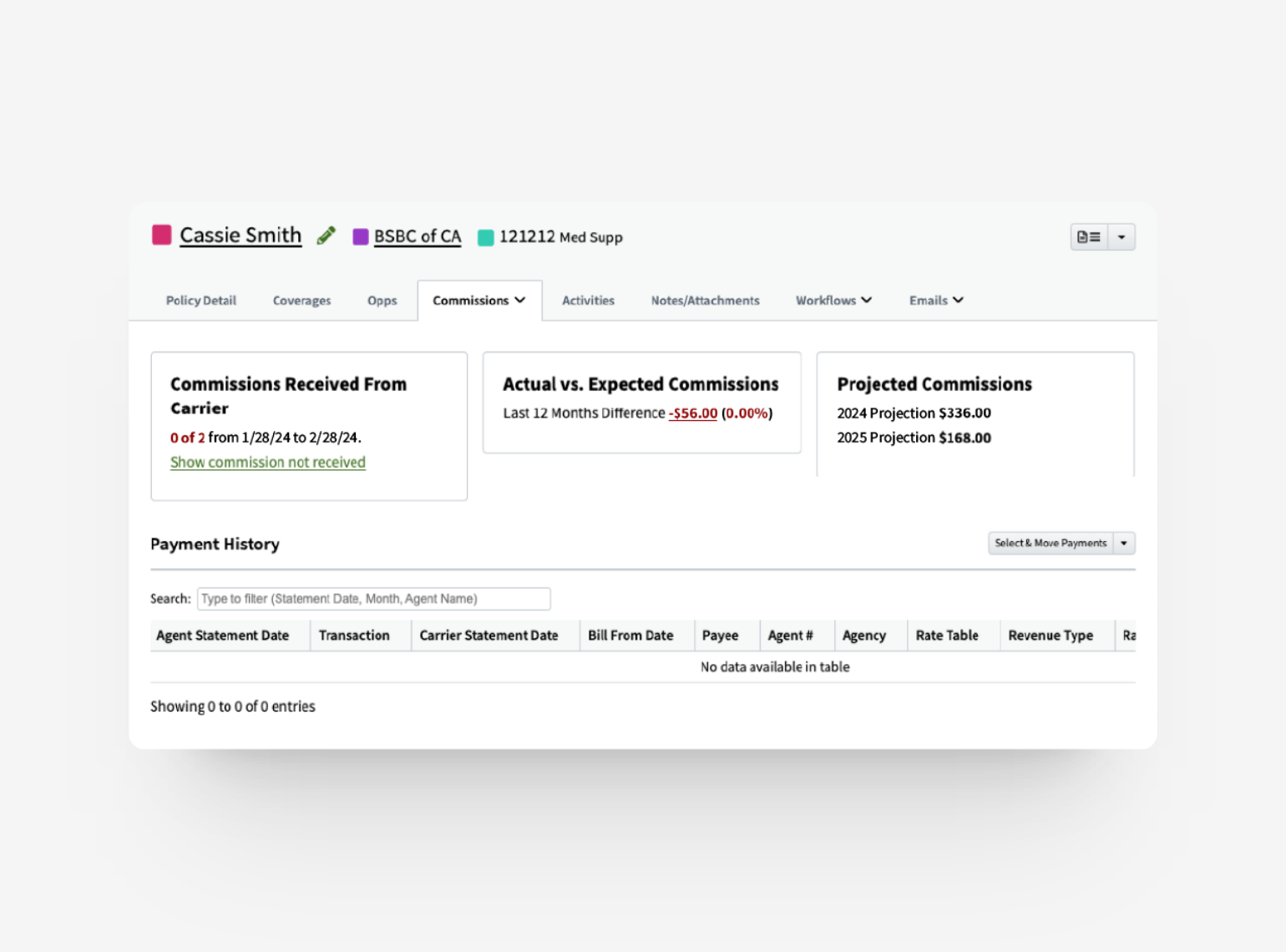Open dropdown caret next to view icon

[x=1121, y=237]
